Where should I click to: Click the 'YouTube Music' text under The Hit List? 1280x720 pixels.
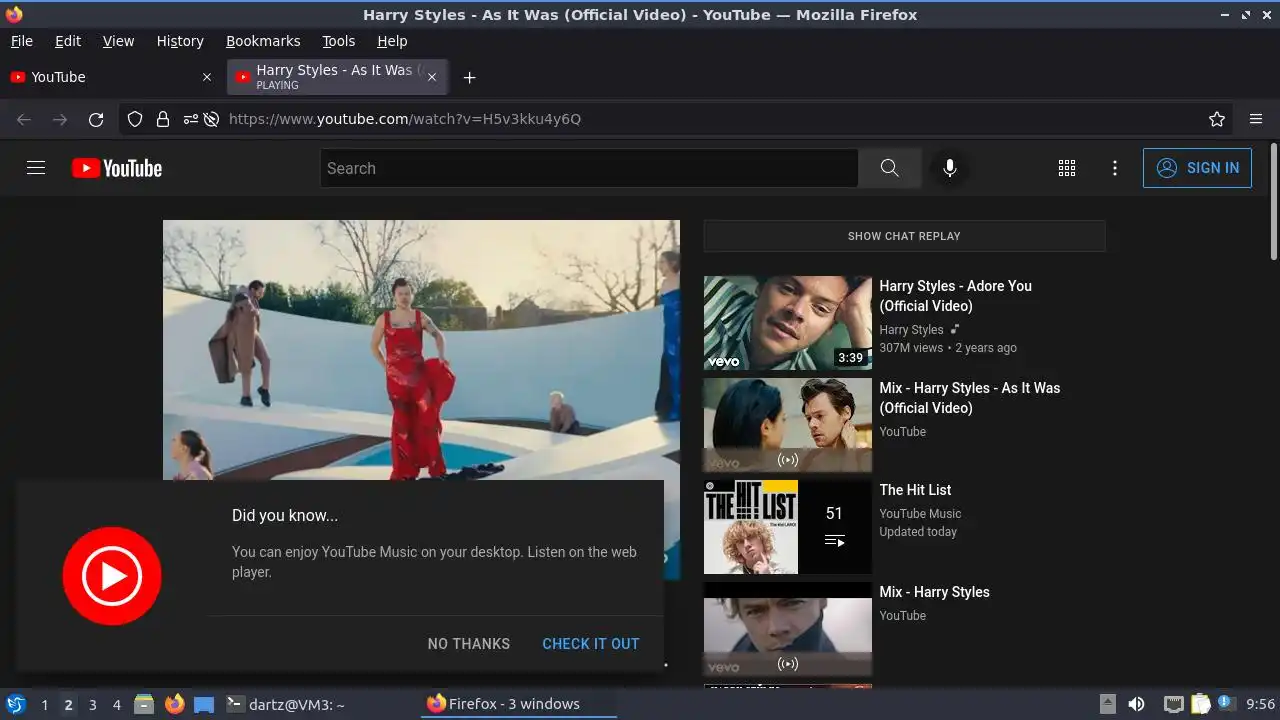coord(920,514)
